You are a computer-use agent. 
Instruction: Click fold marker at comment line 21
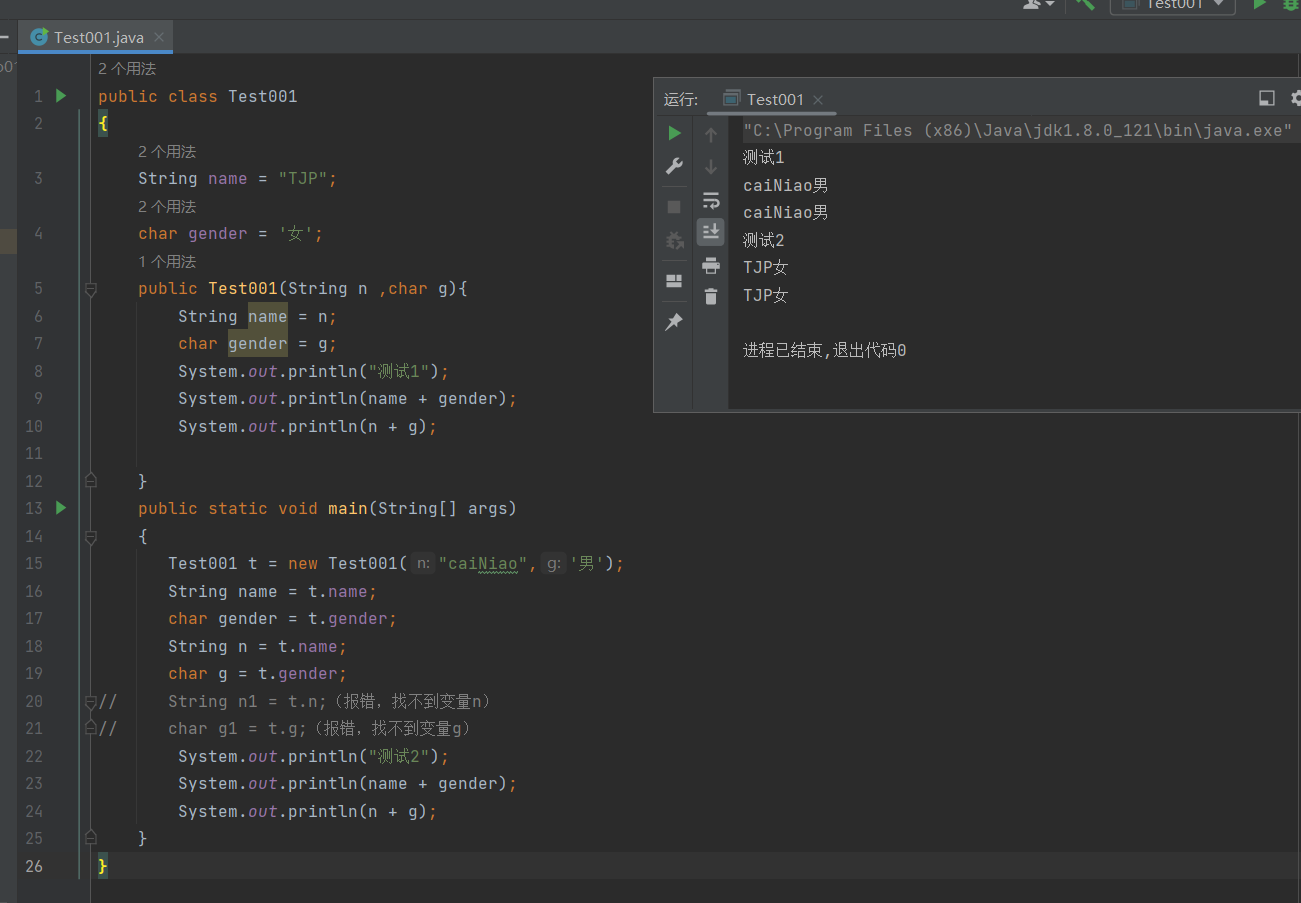coord(91,729)
